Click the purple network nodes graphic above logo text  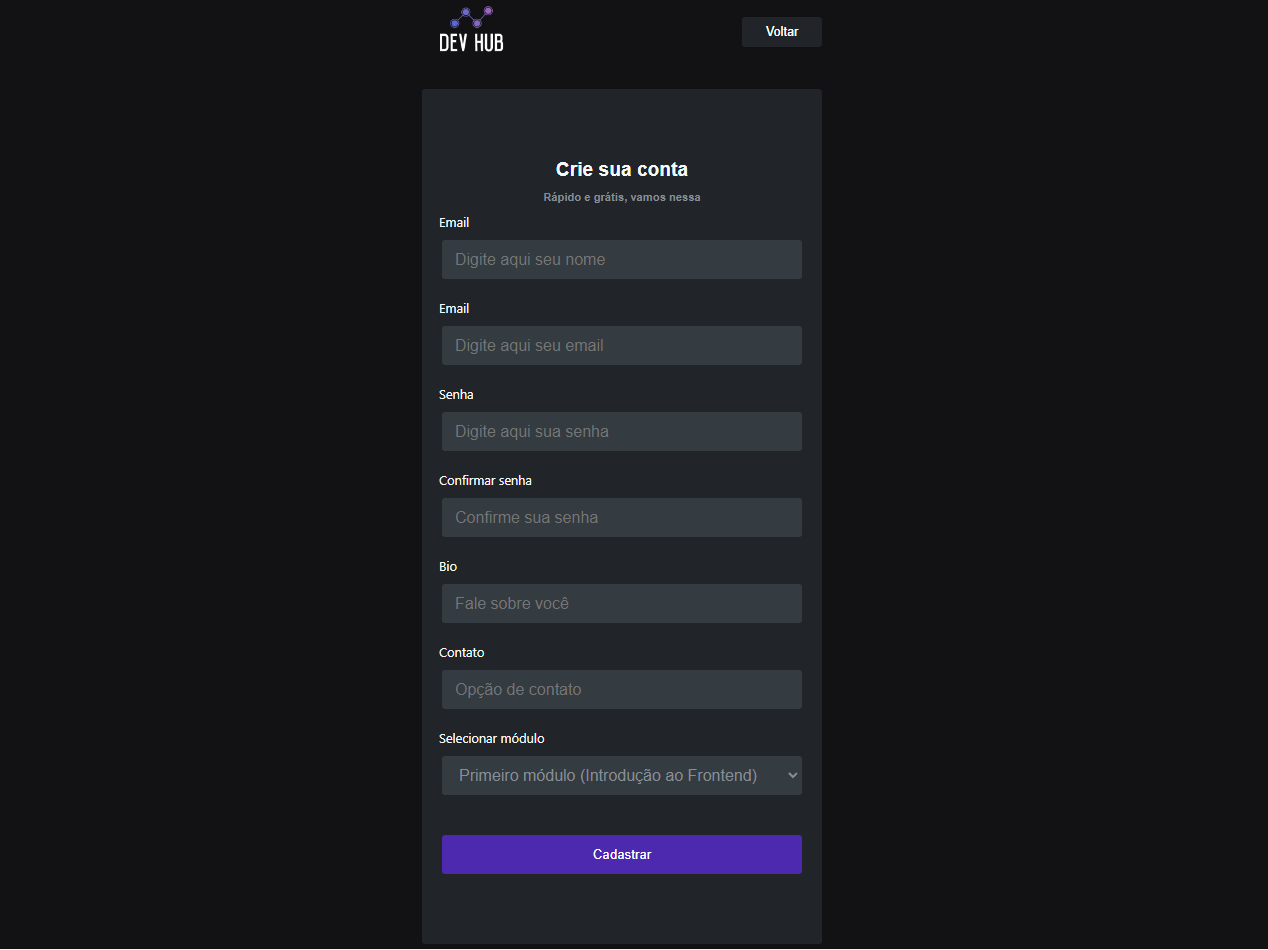point(470,17)
